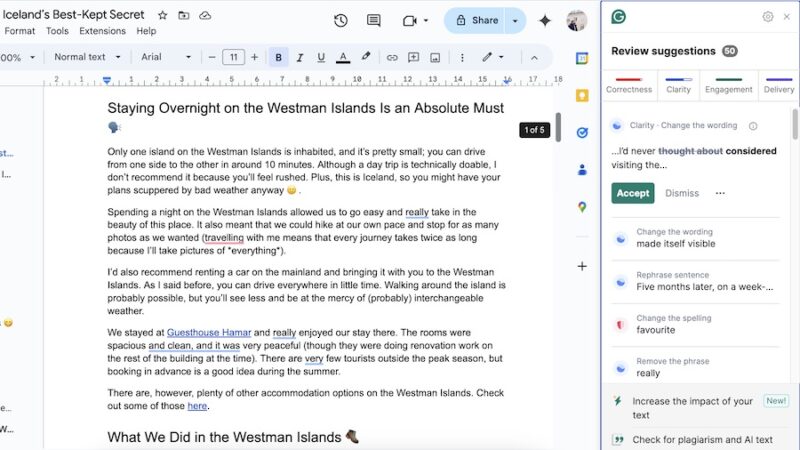The height and width of the screenshot is (450, 800).
Task: Open info icon beside Change the wording
Action: click(753, 126)
